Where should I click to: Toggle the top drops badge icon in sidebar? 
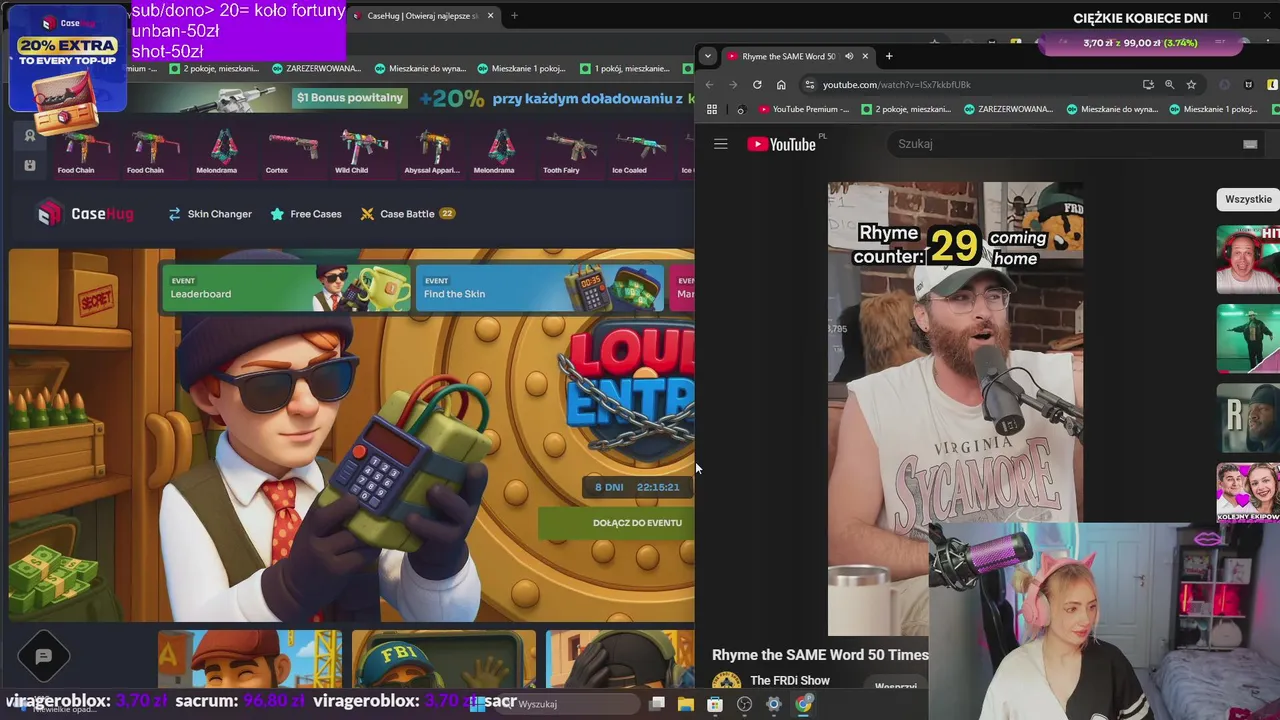coord(30,135)
